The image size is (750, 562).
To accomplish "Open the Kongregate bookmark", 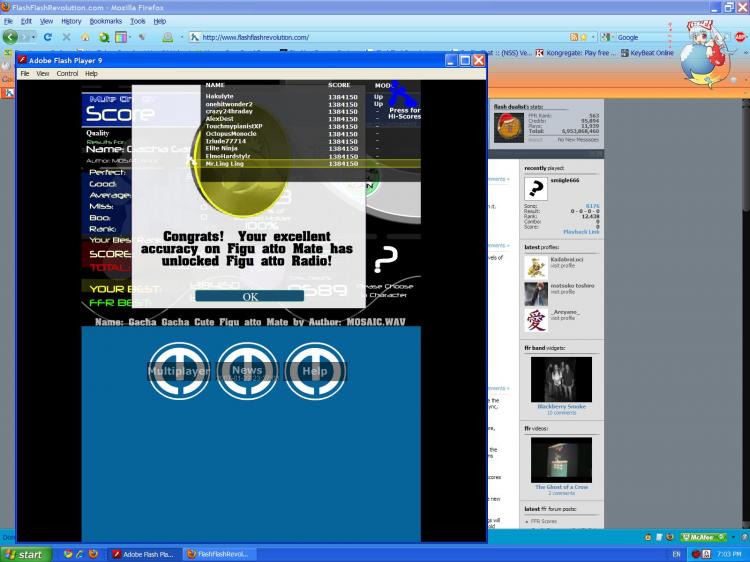I will (x=575, y=53).
